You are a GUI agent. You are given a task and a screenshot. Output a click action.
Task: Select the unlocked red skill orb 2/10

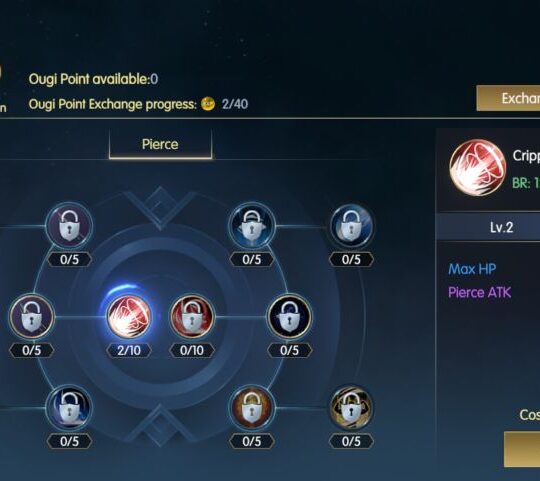129,317
